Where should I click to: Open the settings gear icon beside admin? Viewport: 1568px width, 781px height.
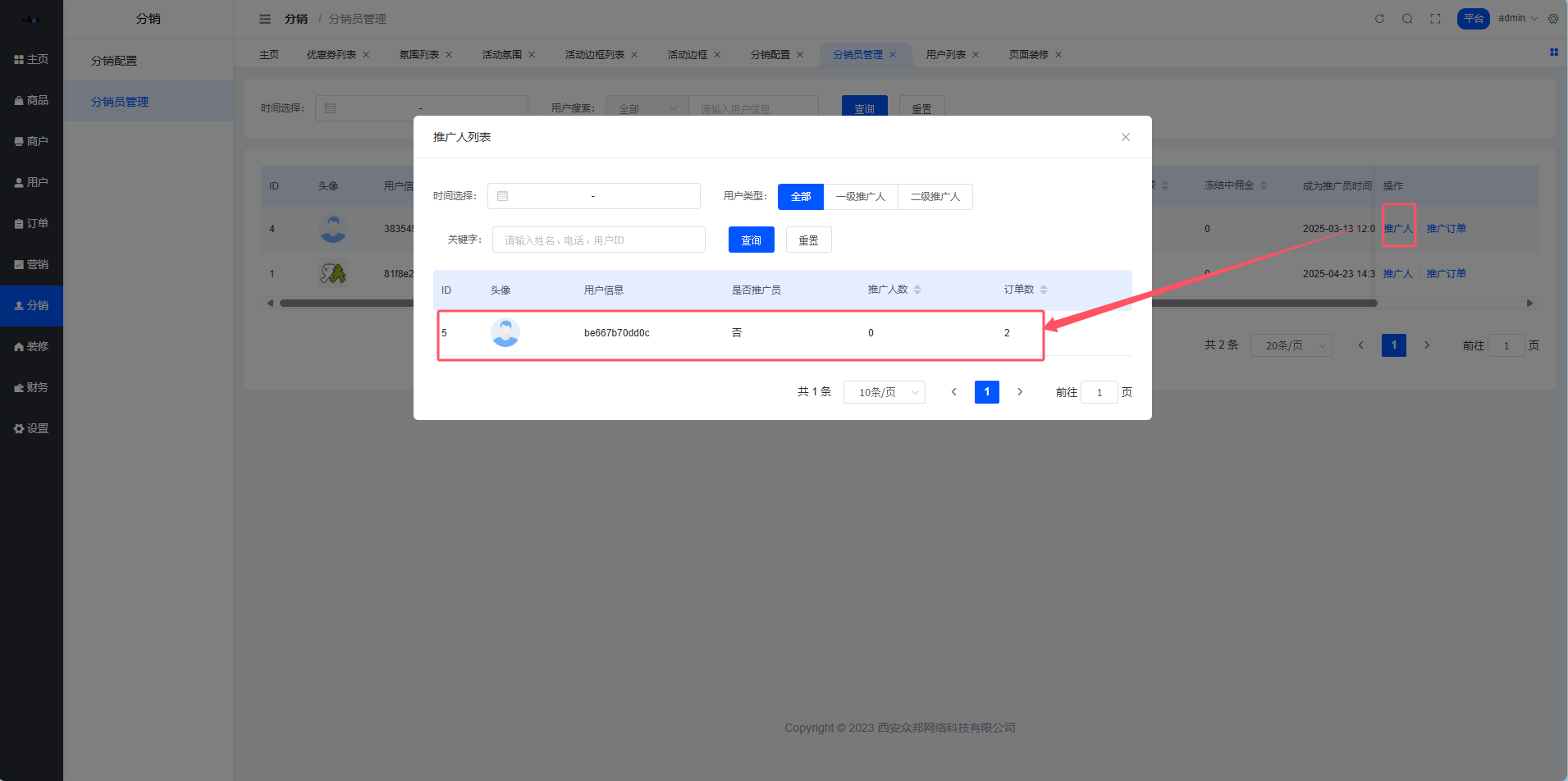tap(1553, 19)
